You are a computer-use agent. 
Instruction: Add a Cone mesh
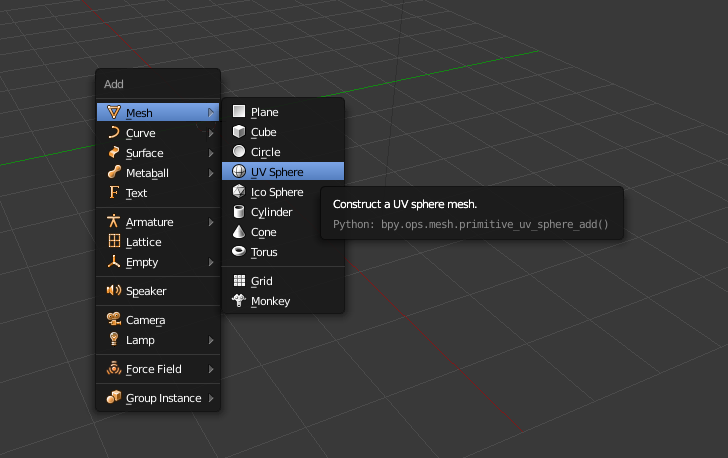tap(283, 232)
